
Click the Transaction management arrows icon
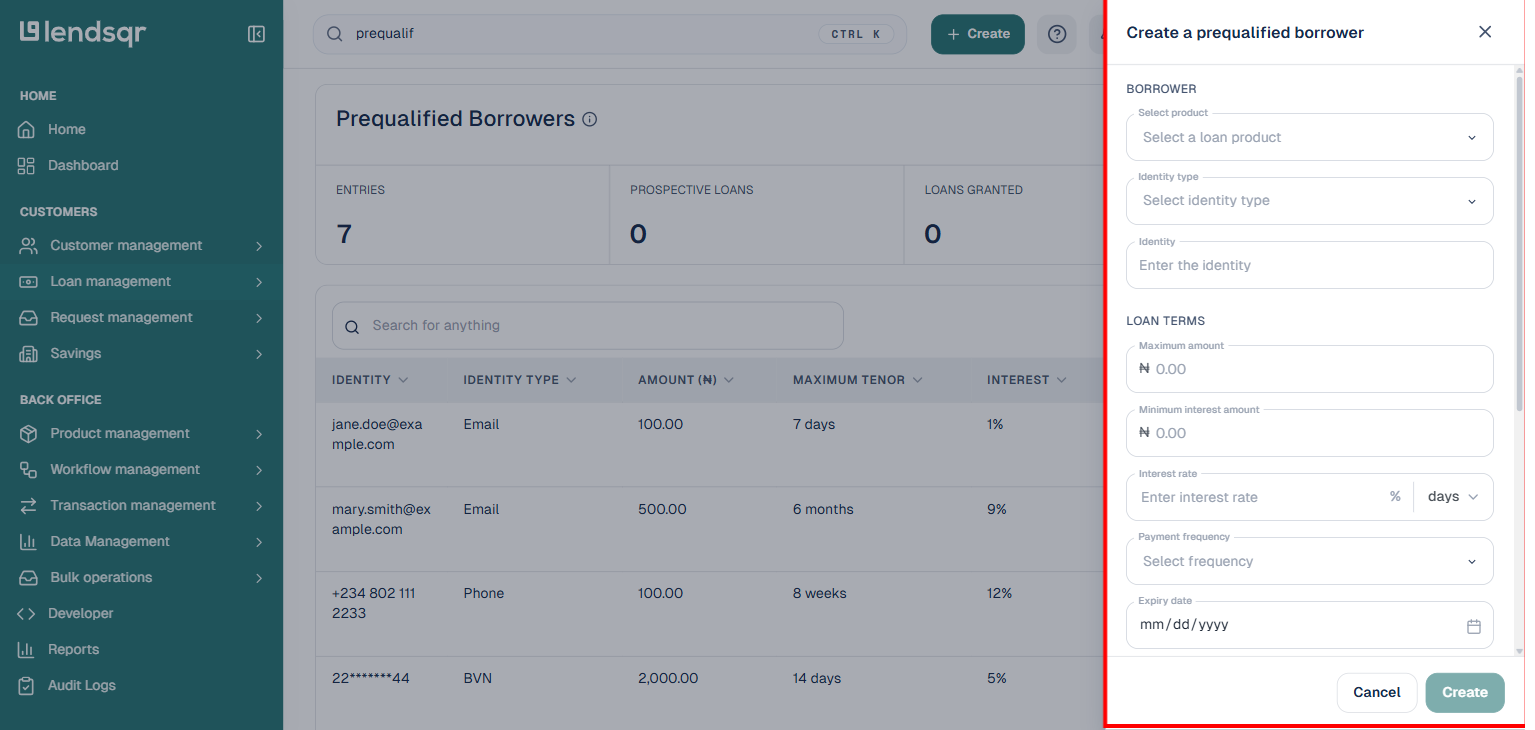pyautogui.click(x=29, y=505)
